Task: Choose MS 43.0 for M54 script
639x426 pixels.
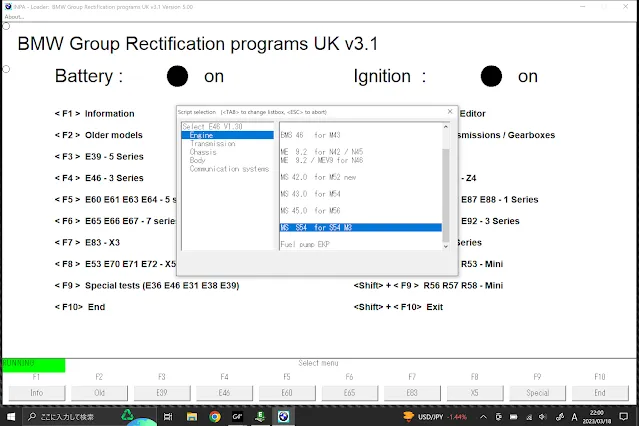Action: click(310, 194)
